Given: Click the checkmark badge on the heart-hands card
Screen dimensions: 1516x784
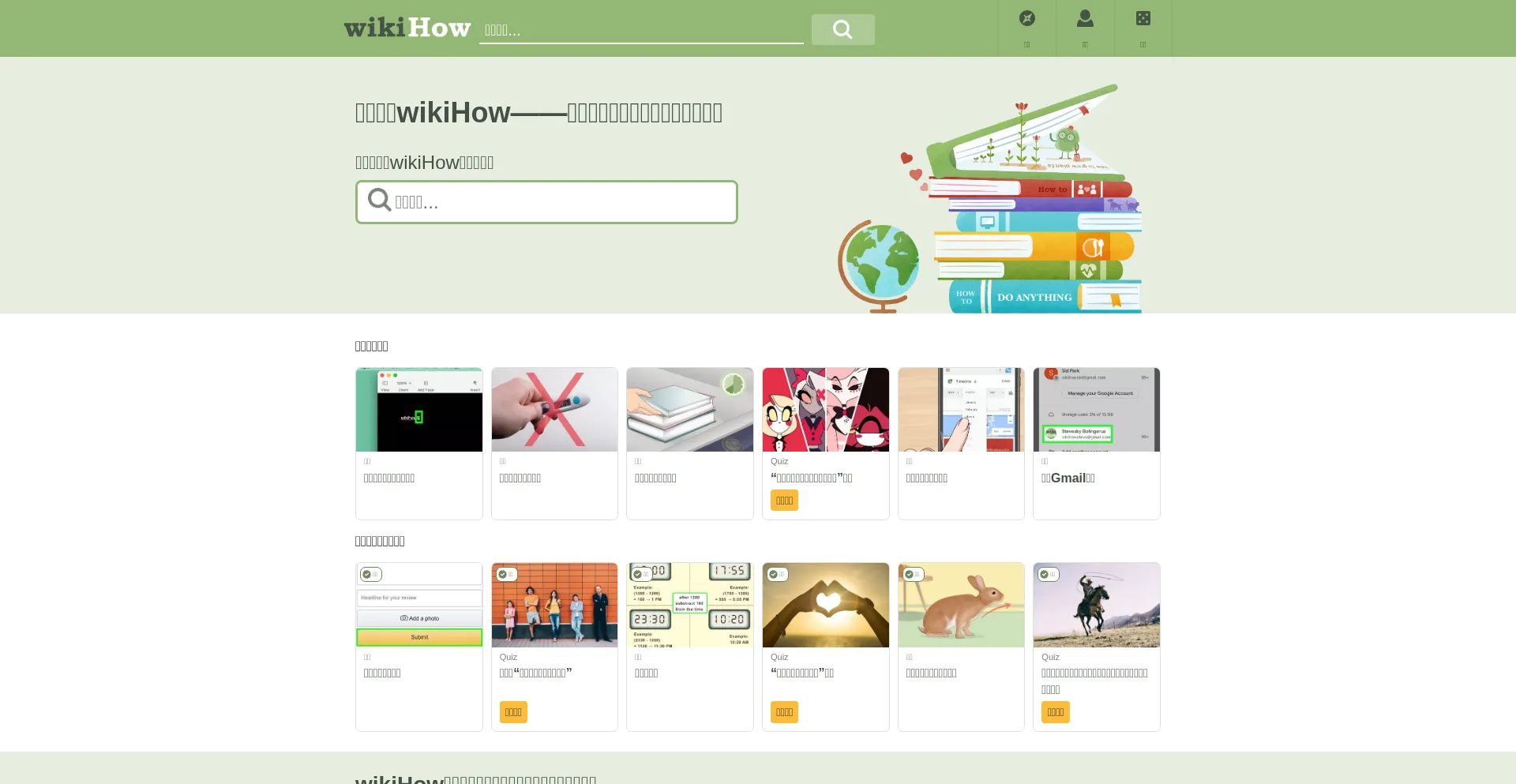Looking at the screenshot, I should (x=776, y=574).
